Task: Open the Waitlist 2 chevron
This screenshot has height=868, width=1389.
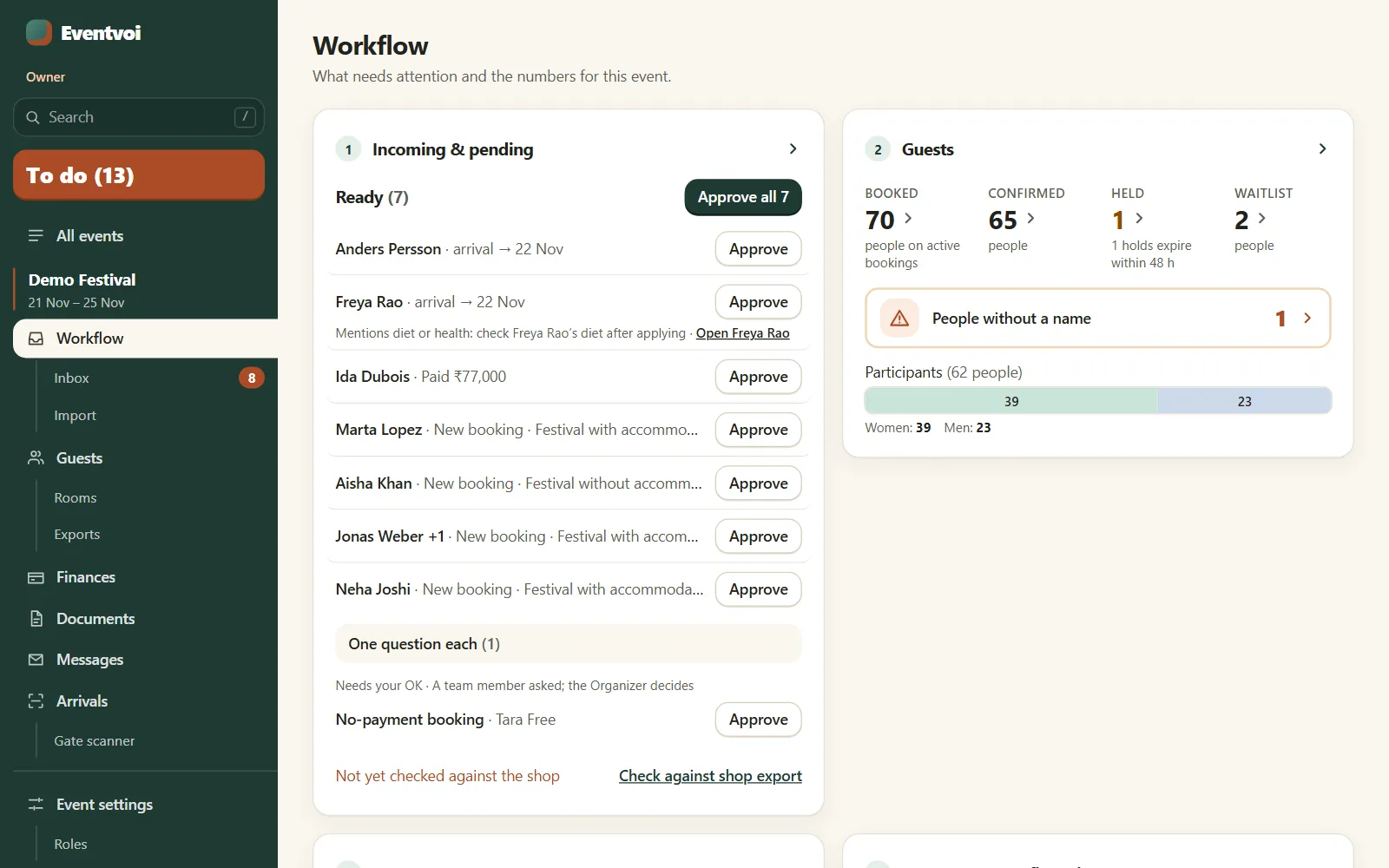Action: click(x=1261, y=219)
